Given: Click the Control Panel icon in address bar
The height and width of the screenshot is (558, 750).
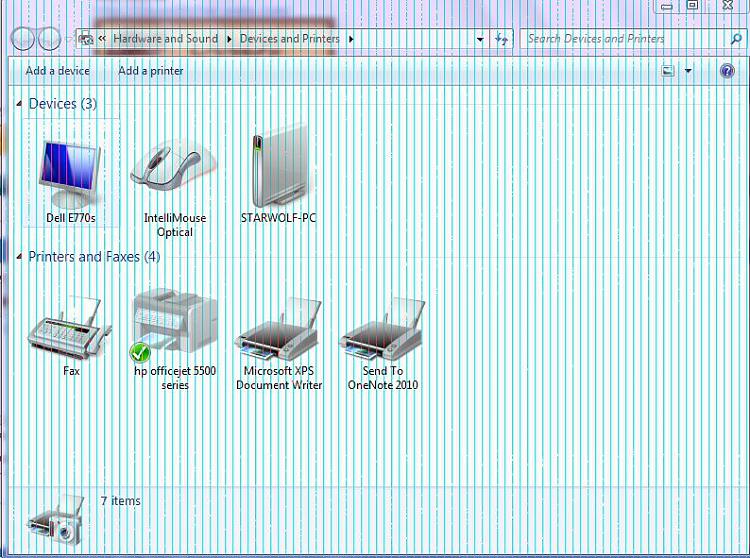Looking at the screenshot, I should [86, 39].
